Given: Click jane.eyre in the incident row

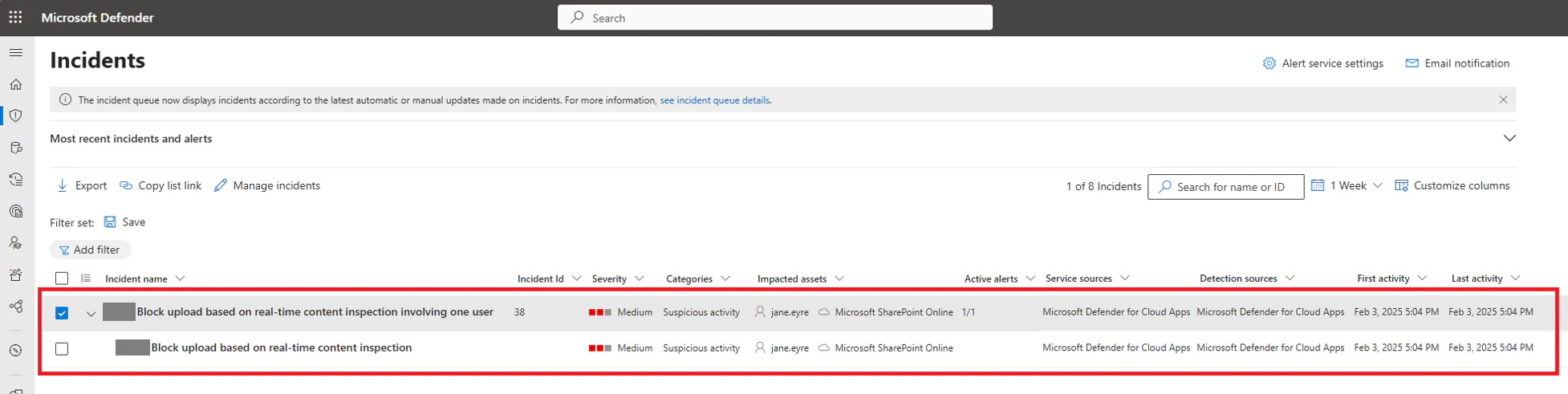Looking at the screenshot, I should (790, 312).
